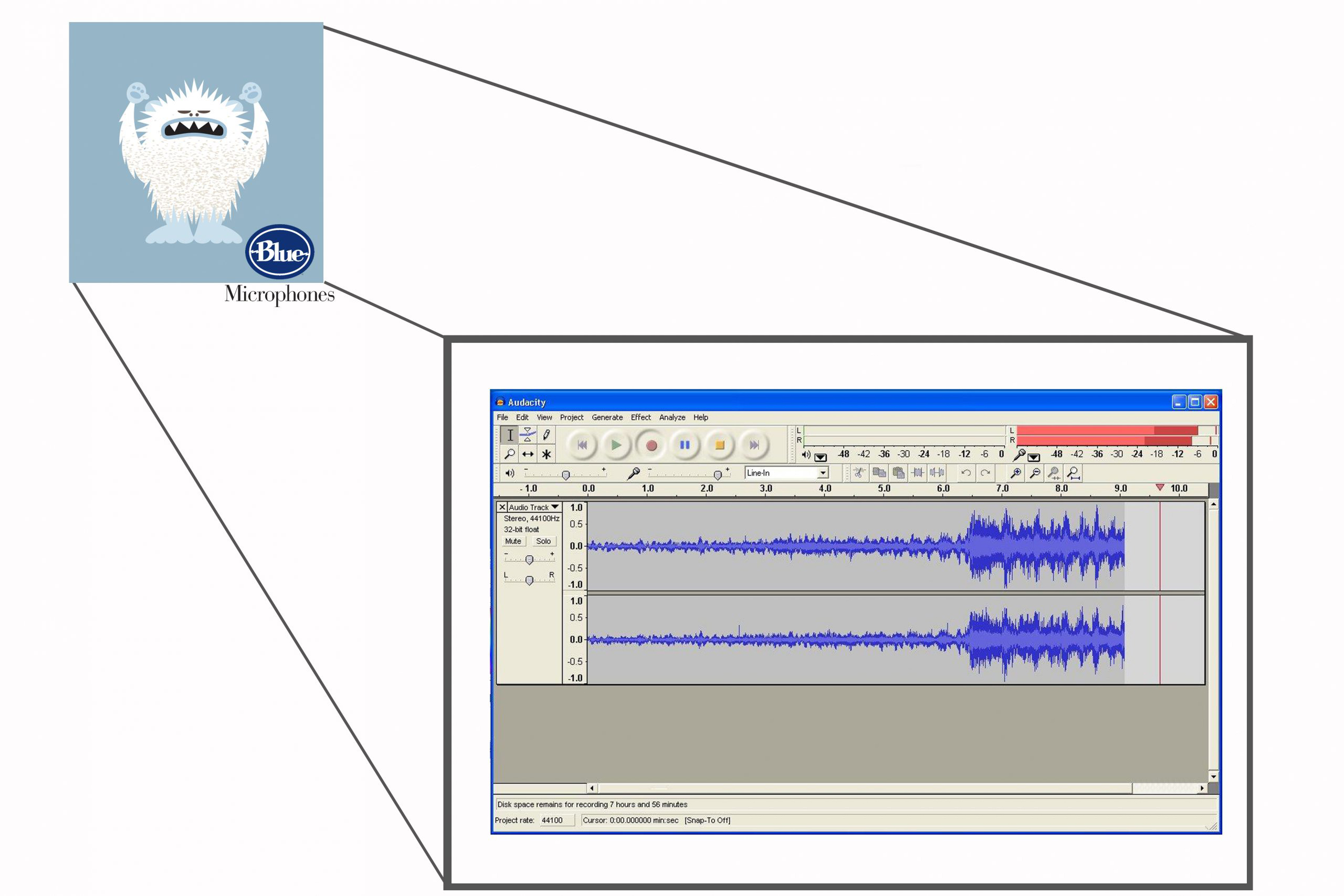1344x896 pixels.
Task: Click the Redo arrow icon
Action: coord(985,472)
